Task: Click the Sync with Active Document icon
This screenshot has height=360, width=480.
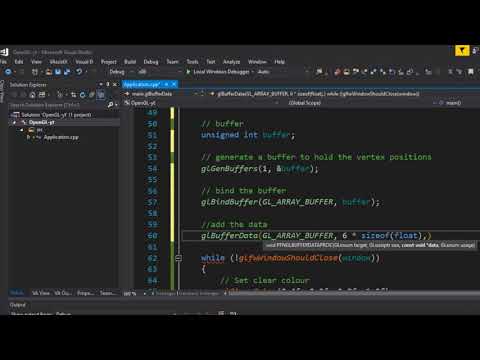Action: click(74, 95)
